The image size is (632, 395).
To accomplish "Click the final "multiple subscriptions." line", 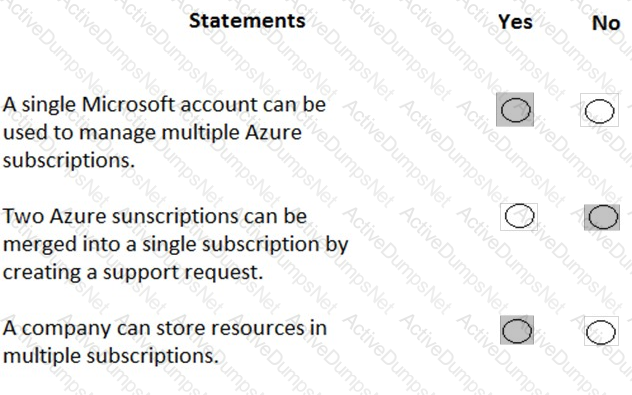I will [110, 356].
